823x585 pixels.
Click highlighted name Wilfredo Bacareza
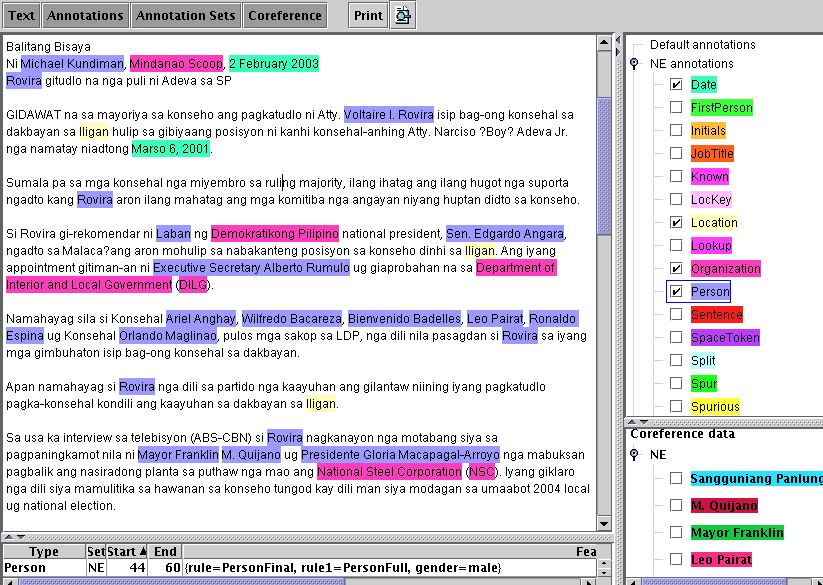coord(291,319)
